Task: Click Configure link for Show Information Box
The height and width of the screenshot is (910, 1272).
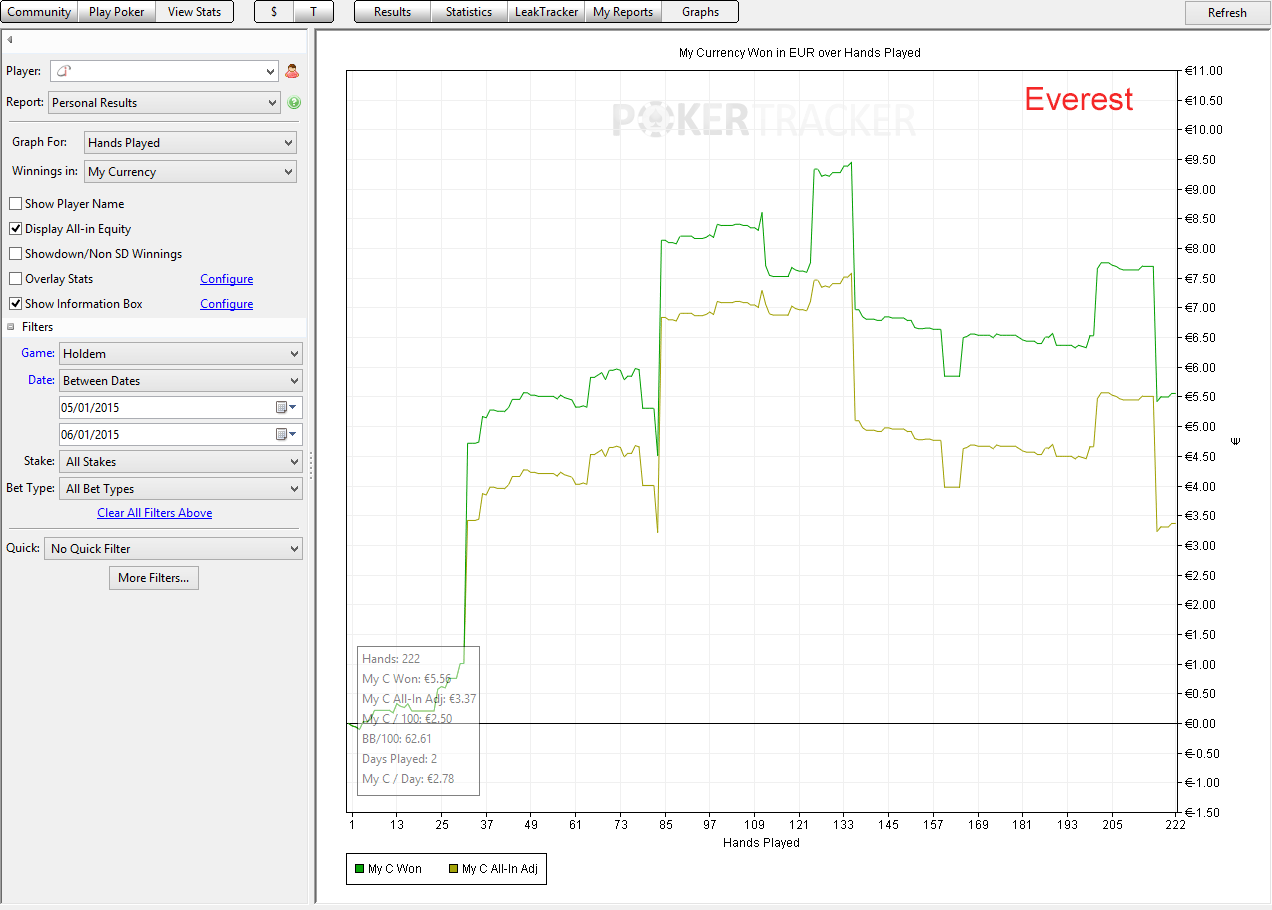Action: (x=227, y=304)
